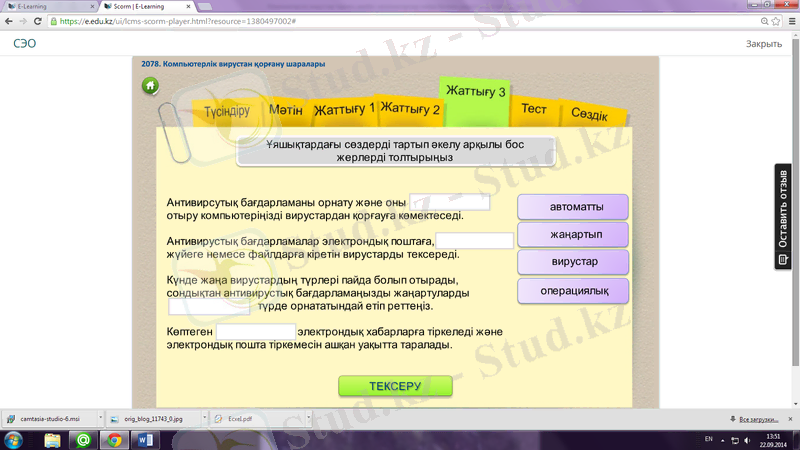
Task: Click the Закрыть link
Action: coord(764,44)
